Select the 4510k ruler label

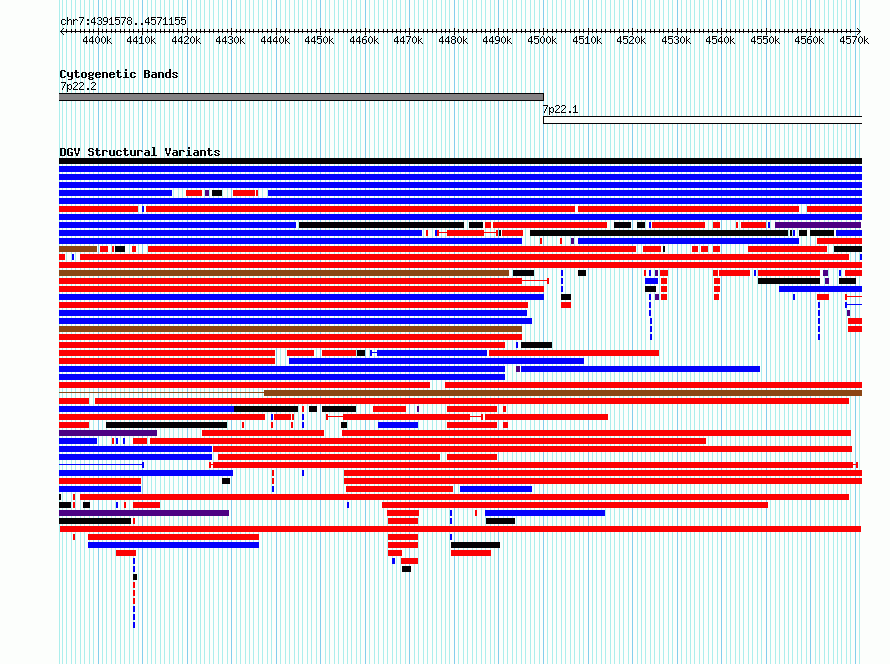pyautogui.click(x=587, y=40)
